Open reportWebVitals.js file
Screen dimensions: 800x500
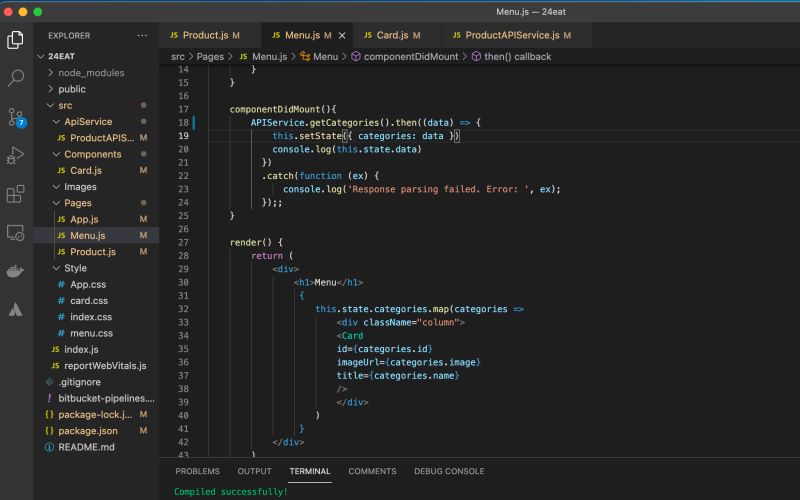pyautogui.click(x=96, y=366)
